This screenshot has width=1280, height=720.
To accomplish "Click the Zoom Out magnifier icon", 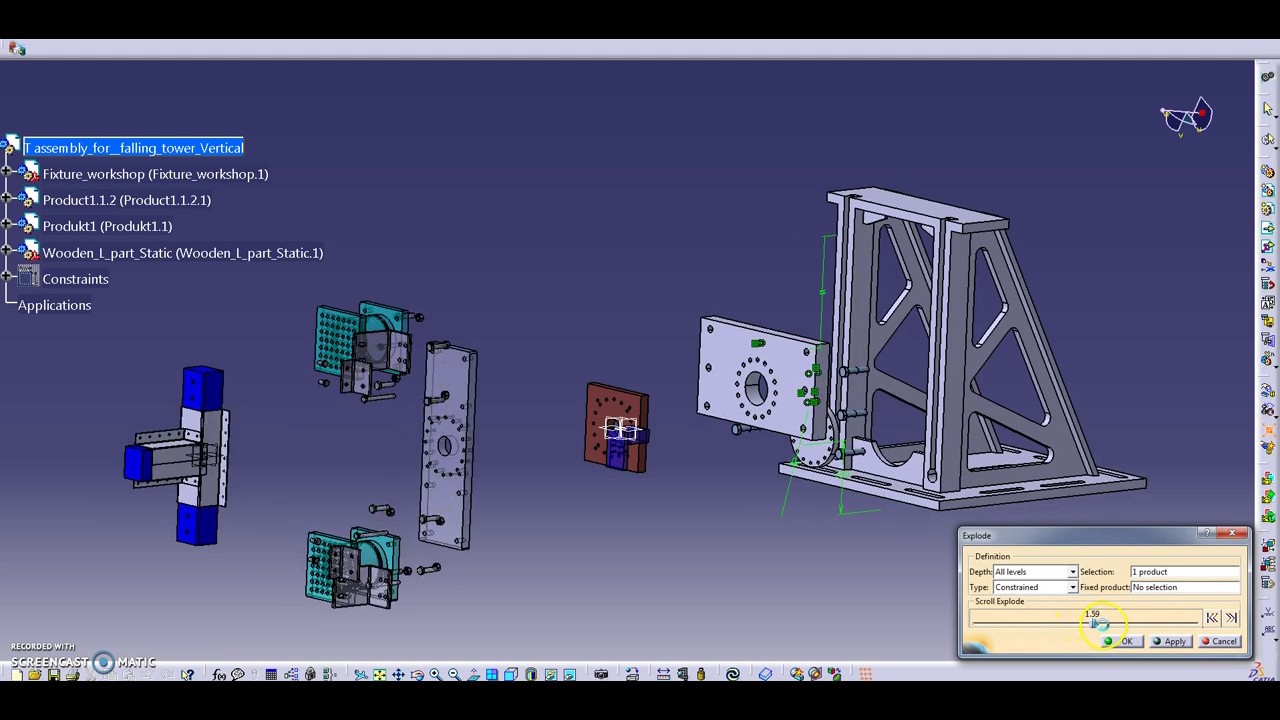I will 453,674.
